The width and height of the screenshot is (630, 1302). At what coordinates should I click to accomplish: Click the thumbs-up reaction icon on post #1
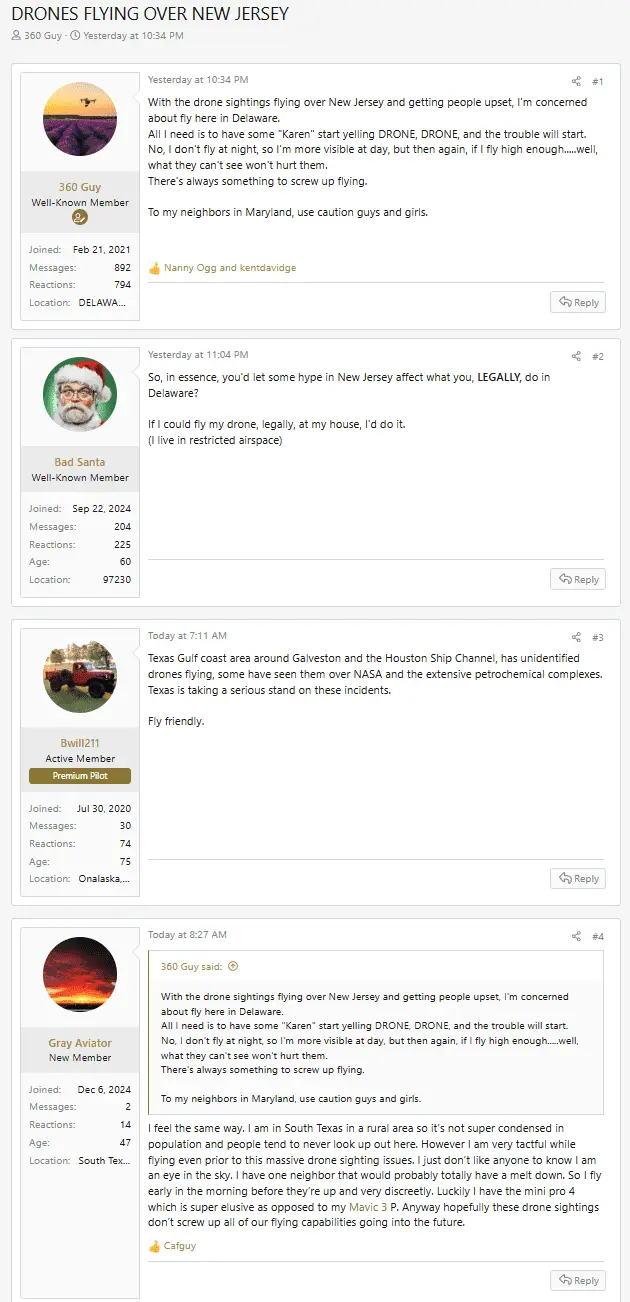[x=154, y=268]
